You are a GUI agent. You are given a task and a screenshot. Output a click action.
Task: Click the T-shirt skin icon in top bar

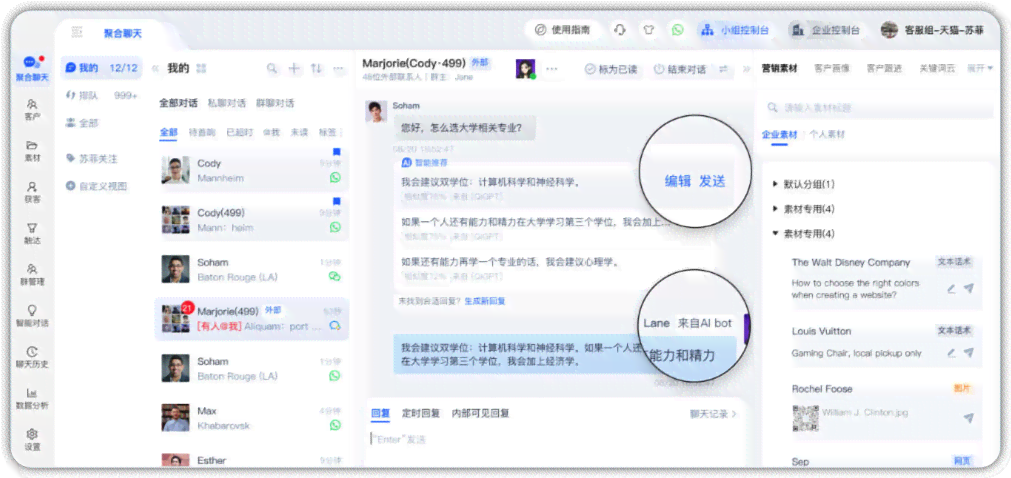pos(648,30)
